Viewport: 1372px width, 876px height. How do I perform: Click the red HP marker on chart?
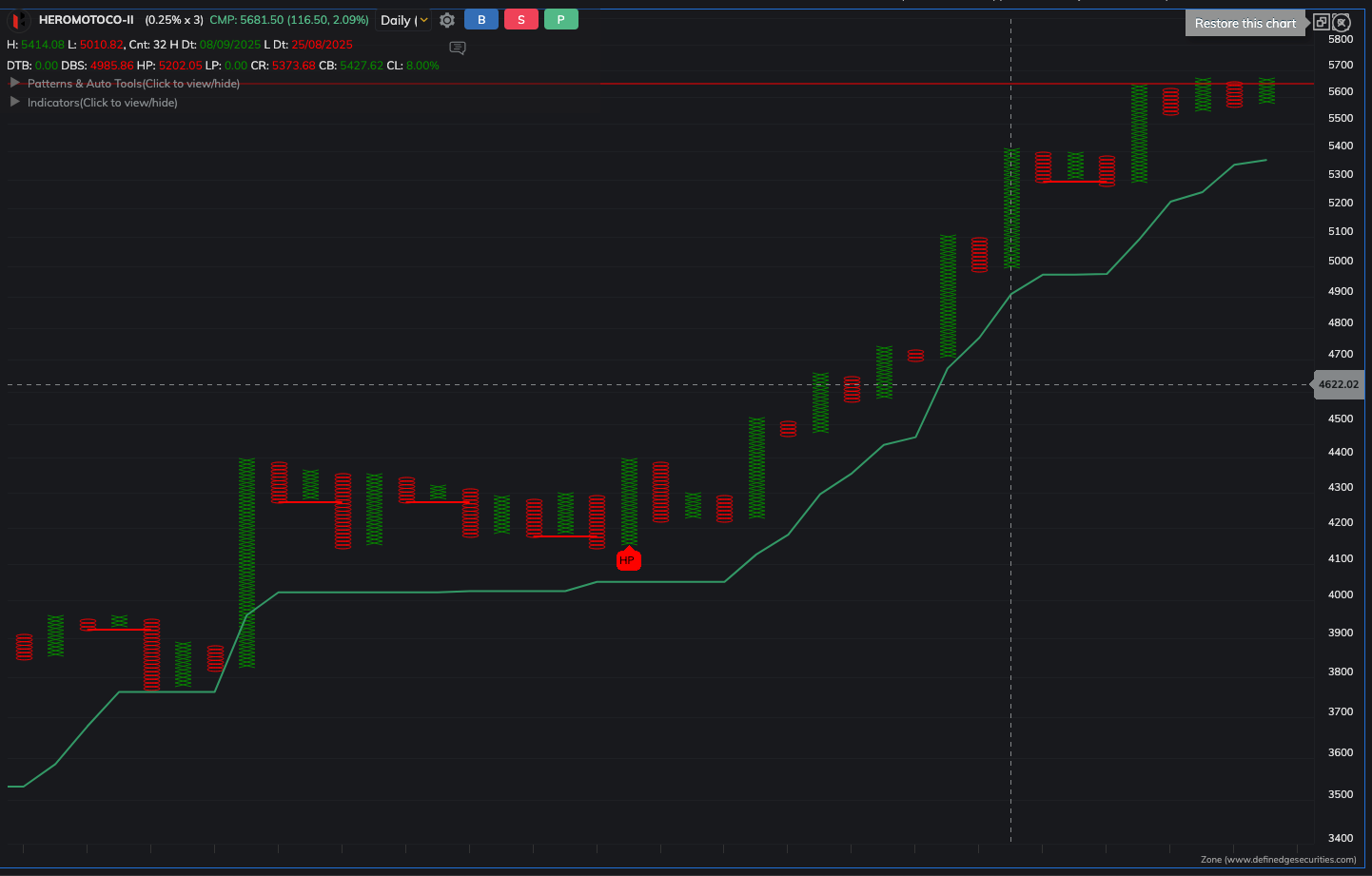[x=628, y=560]
